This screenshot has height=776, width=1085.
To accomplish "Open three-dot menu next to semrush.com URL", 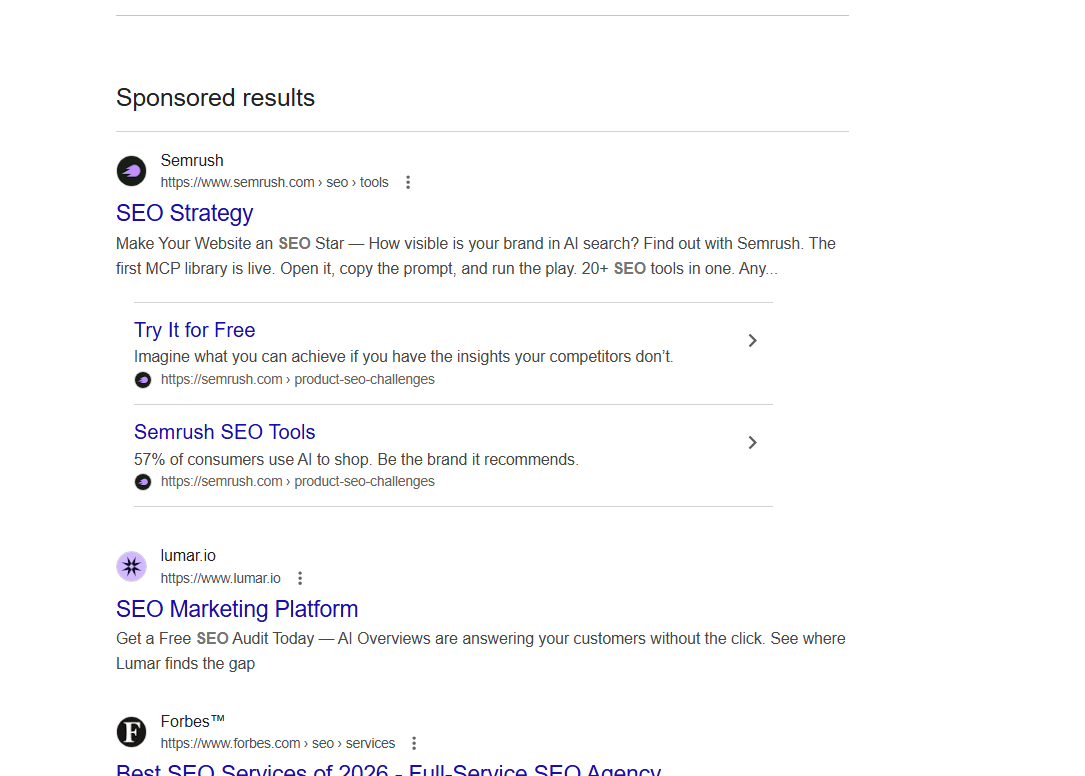I will pyautogui.click(x=408, y=182).
